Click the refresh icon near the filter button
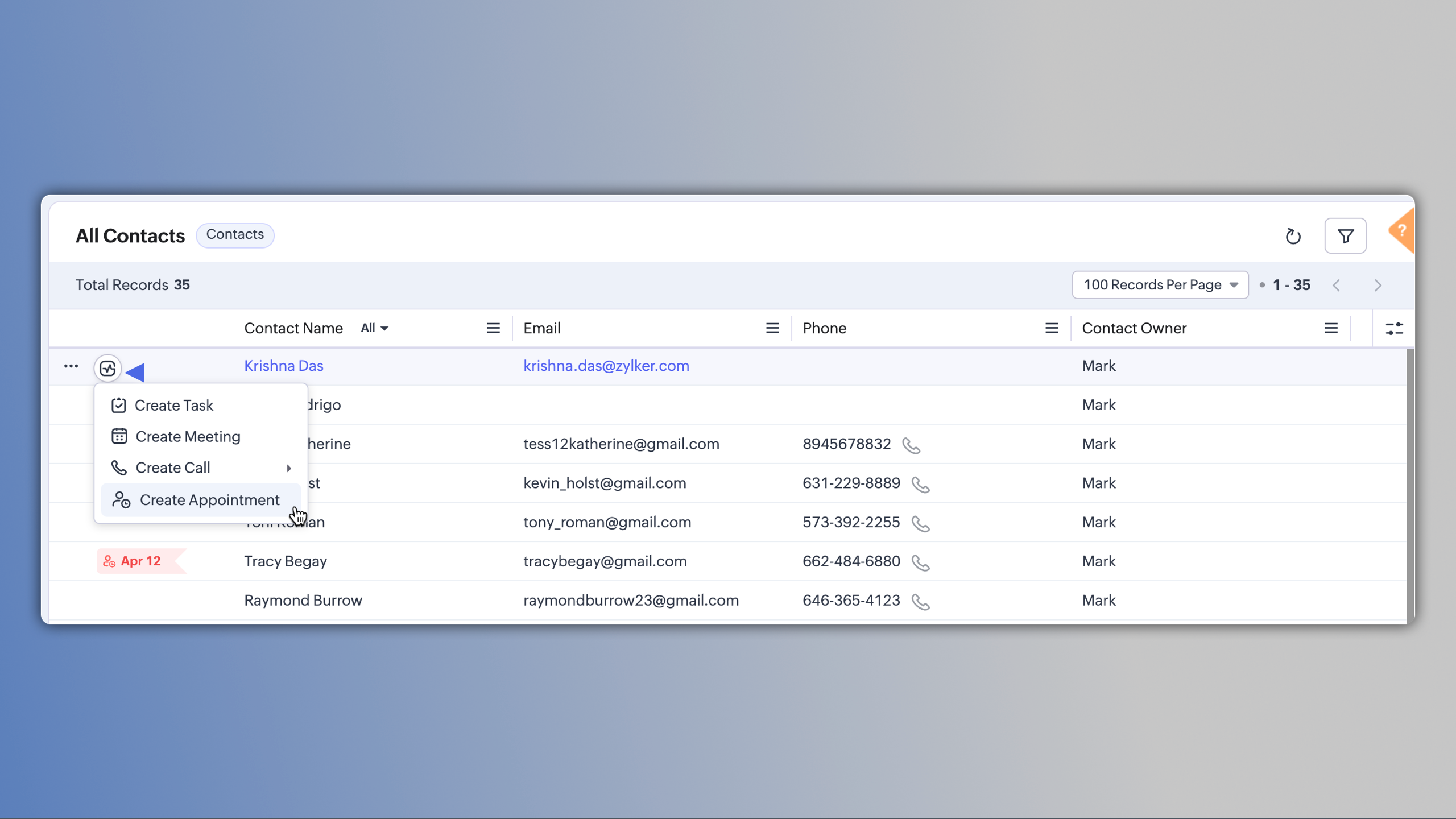 click(x=1293, y=236)
